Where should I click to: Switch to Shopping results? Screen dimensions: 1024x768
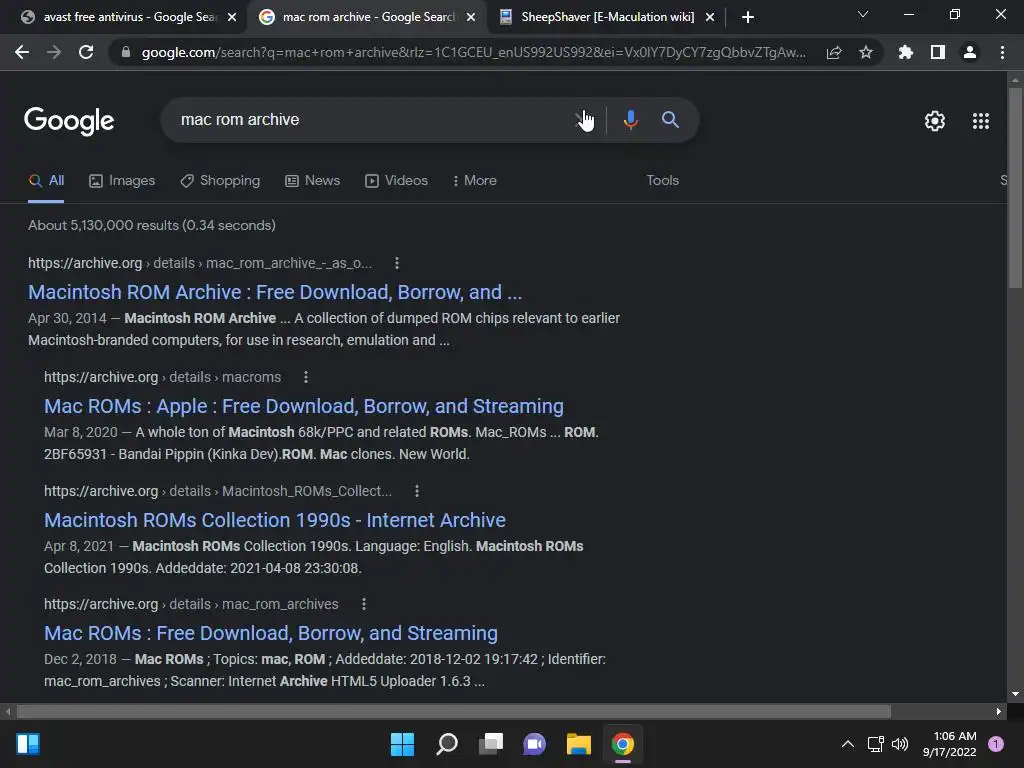coord(220,180)
